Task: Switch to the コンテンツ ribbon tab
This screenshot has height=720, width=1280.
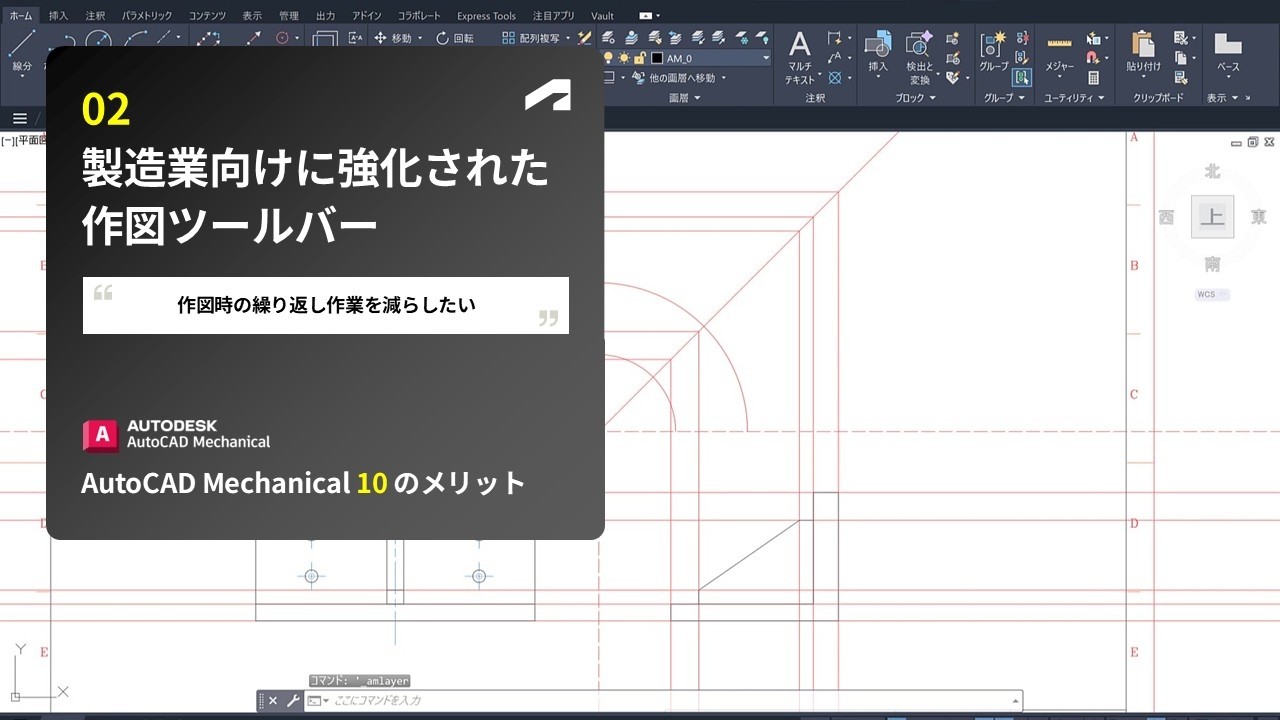Action: tap(207, 16)
